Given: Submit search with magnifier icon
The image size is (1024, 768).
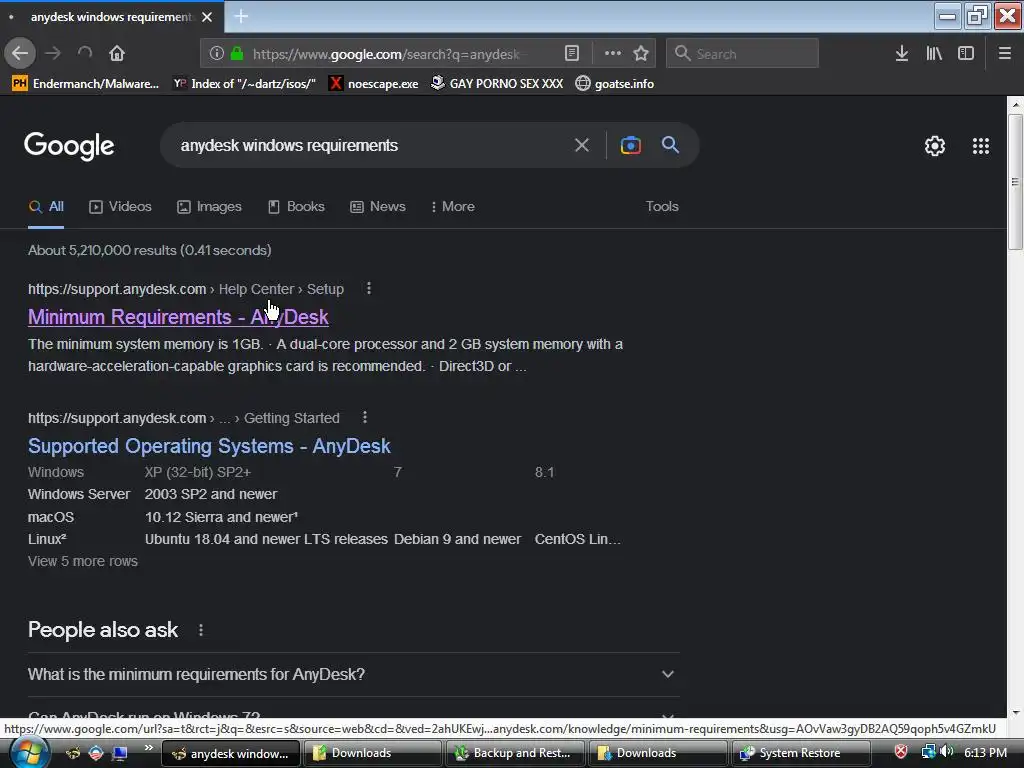Looking at the screenshot, I should click(x=670, y=145).
